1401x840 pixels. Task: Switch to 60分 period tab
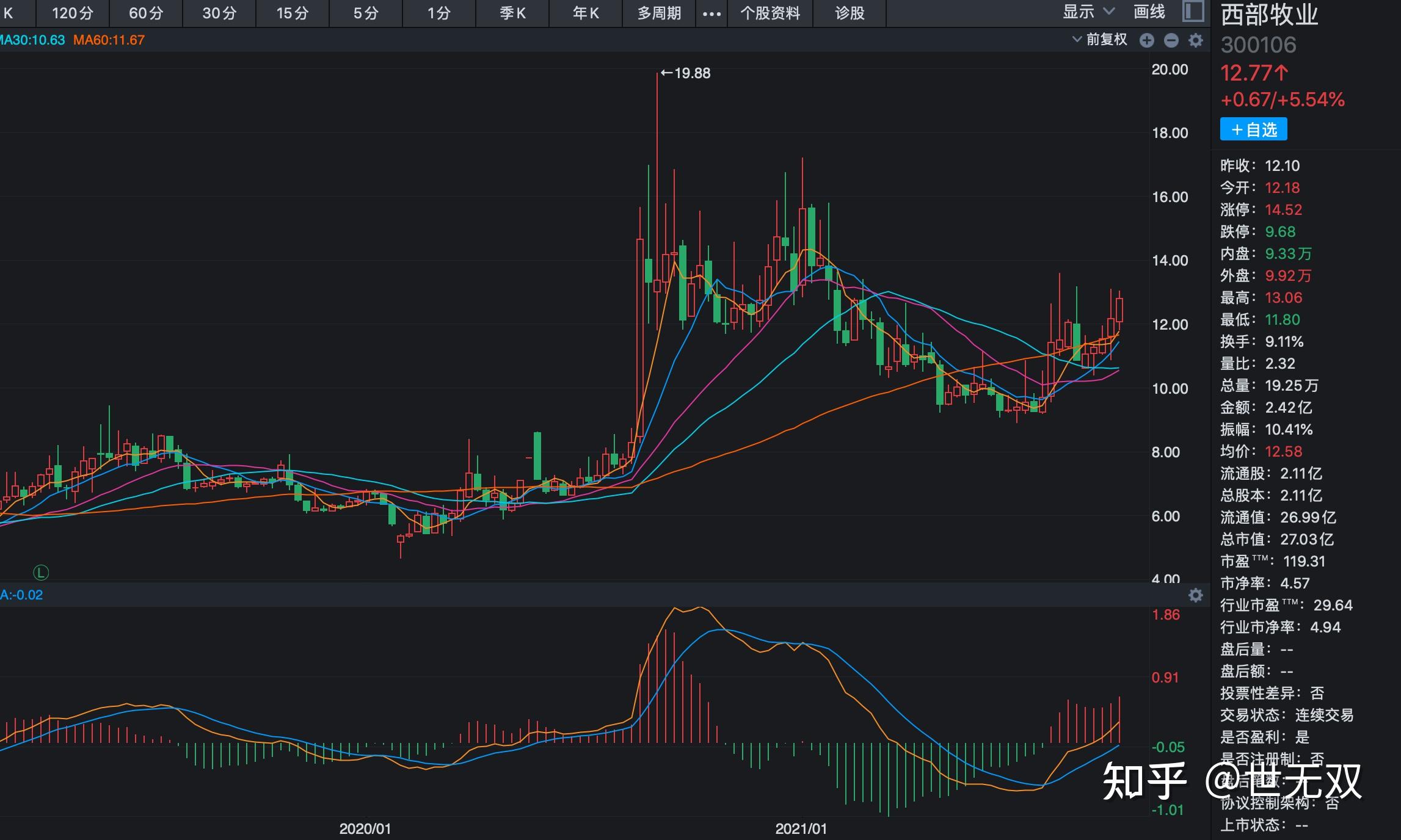[x=145, y=13]
